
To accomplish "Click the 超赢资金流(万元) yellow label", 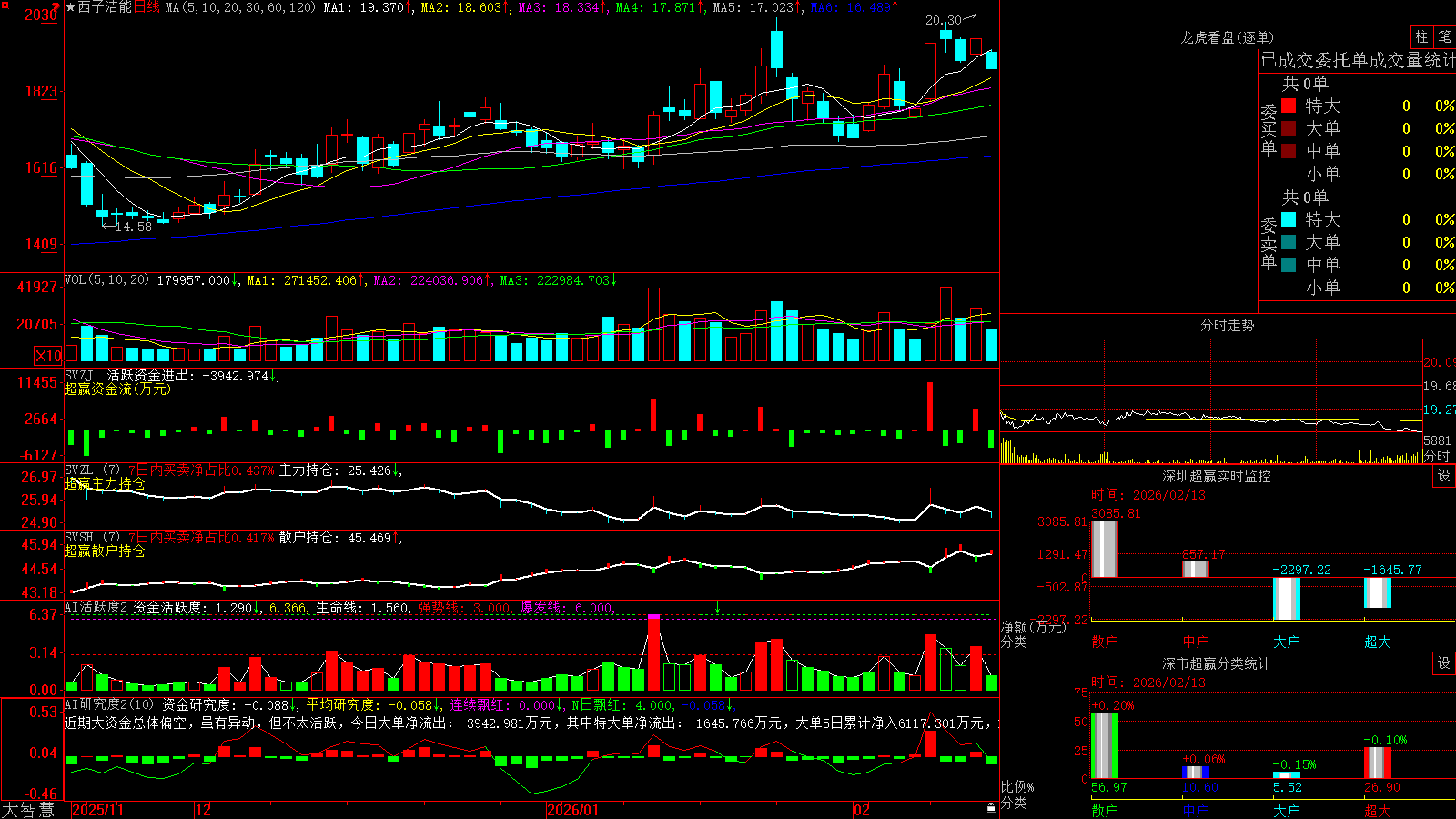I will 117,389.
